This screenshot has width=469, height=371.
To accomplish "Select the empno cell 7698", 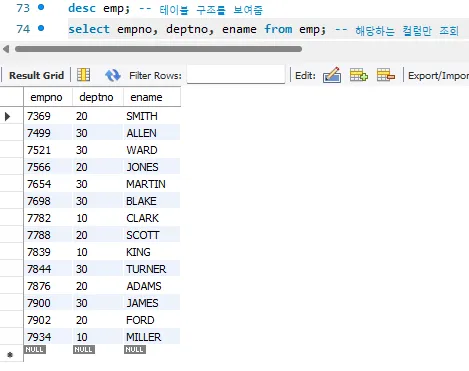I will coord(48,201).
